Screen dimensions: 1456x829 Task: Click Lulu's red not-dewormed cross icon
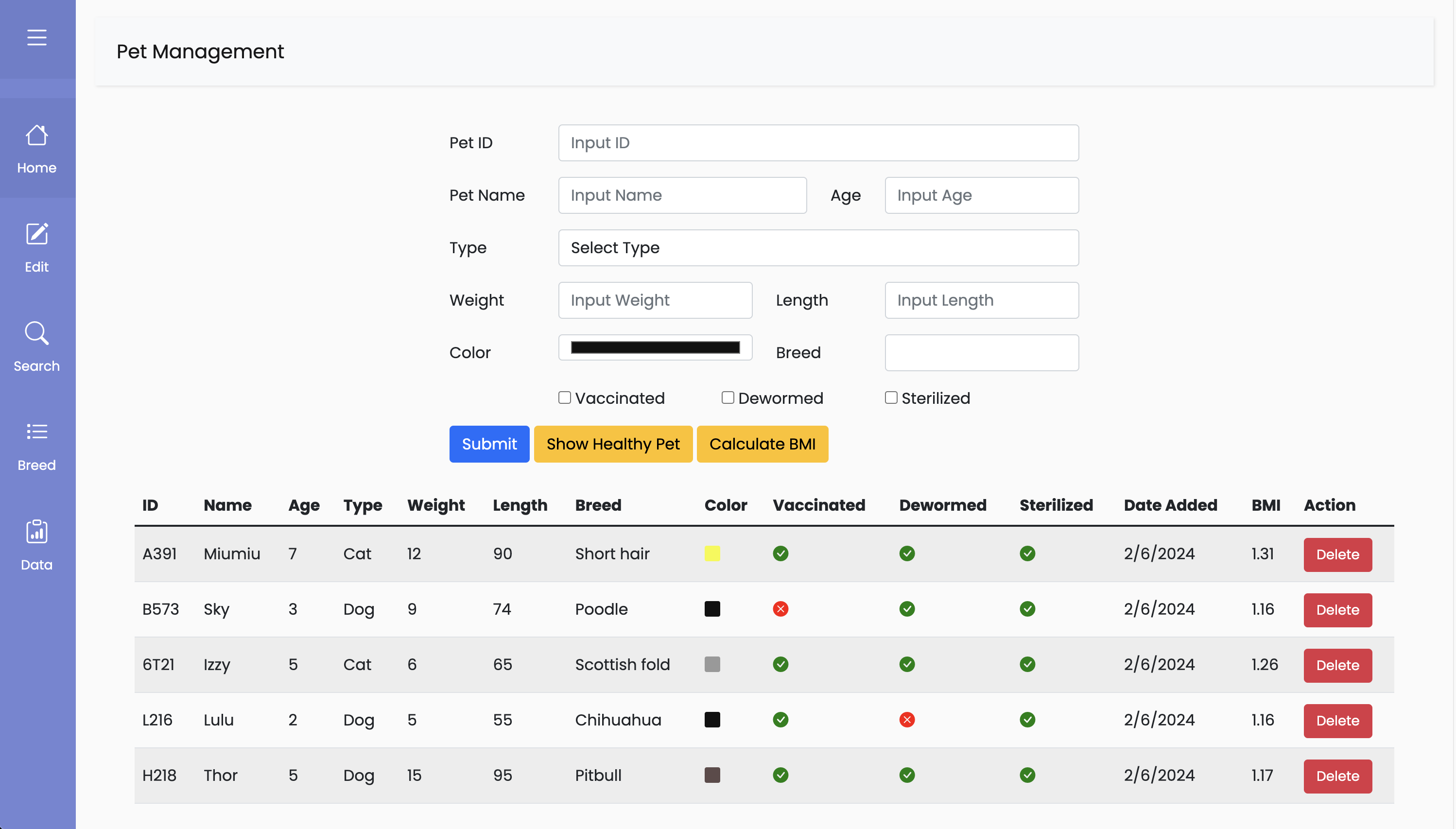(906, 720)
